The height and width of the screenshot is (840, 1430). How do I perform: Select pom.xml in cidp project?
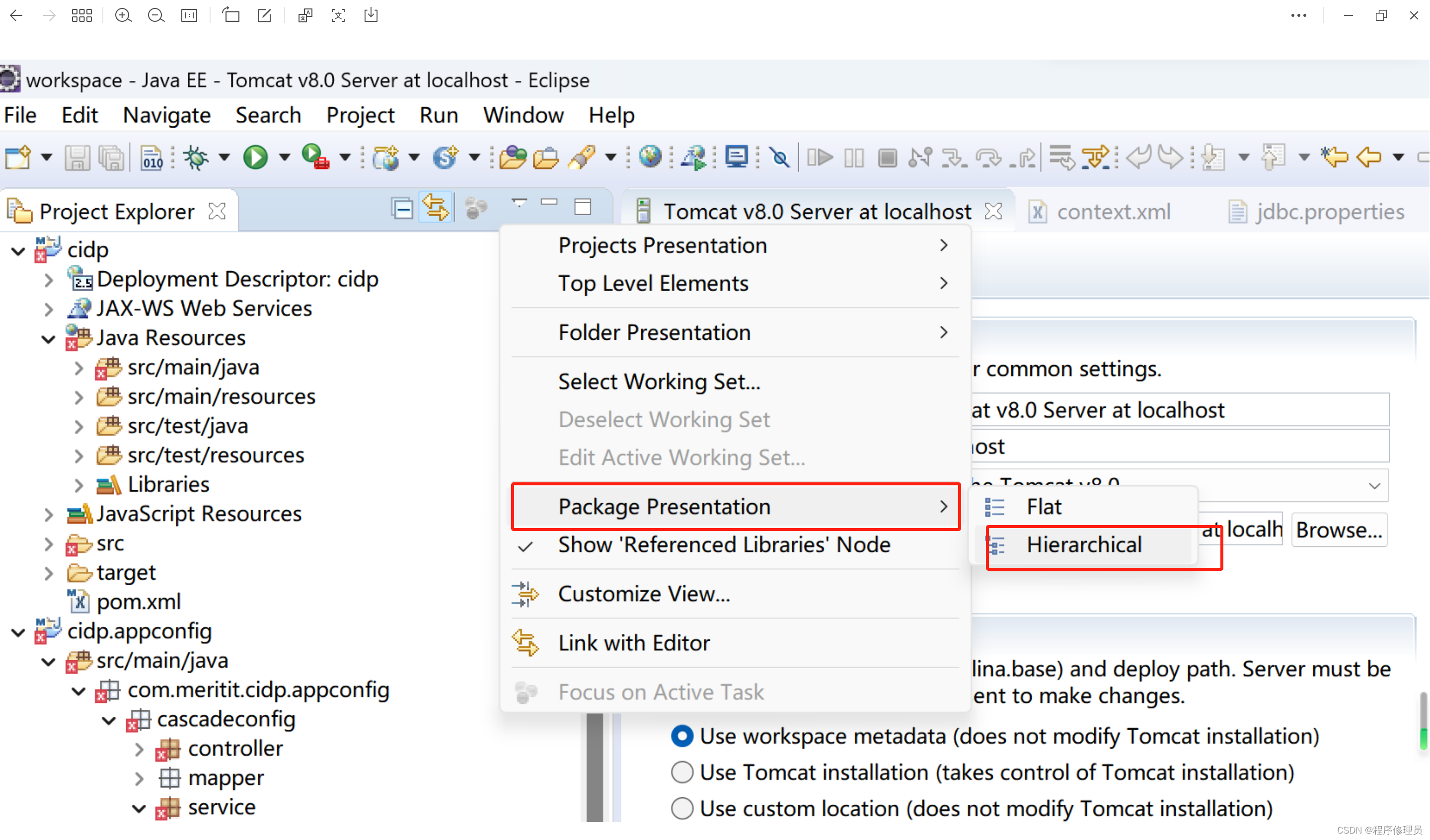124,602
